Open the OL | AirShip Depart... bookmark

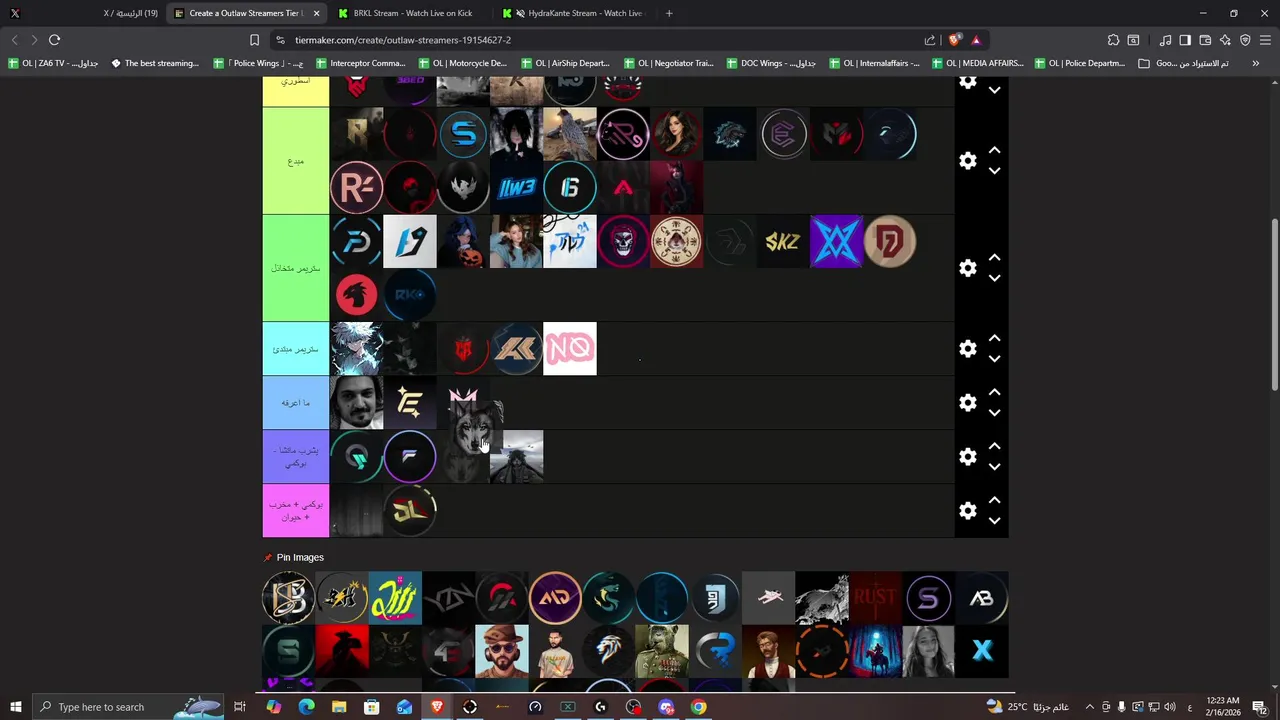565,63
